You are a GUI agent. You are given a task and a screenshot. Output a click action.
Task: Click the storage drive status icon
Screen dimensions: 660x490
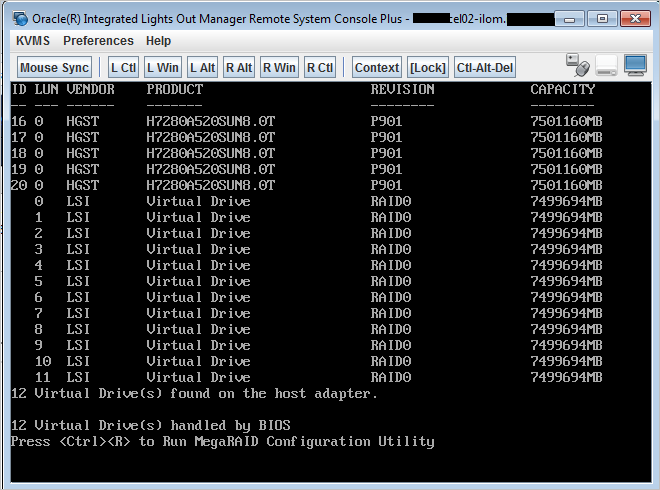click(x=606, y=66)
